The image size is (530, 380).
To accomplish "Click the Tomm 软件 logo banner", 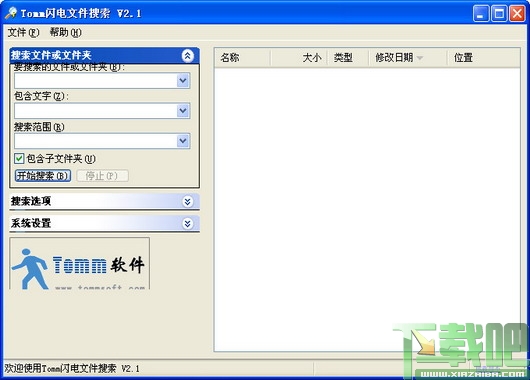I will click(x=80, y=264).
